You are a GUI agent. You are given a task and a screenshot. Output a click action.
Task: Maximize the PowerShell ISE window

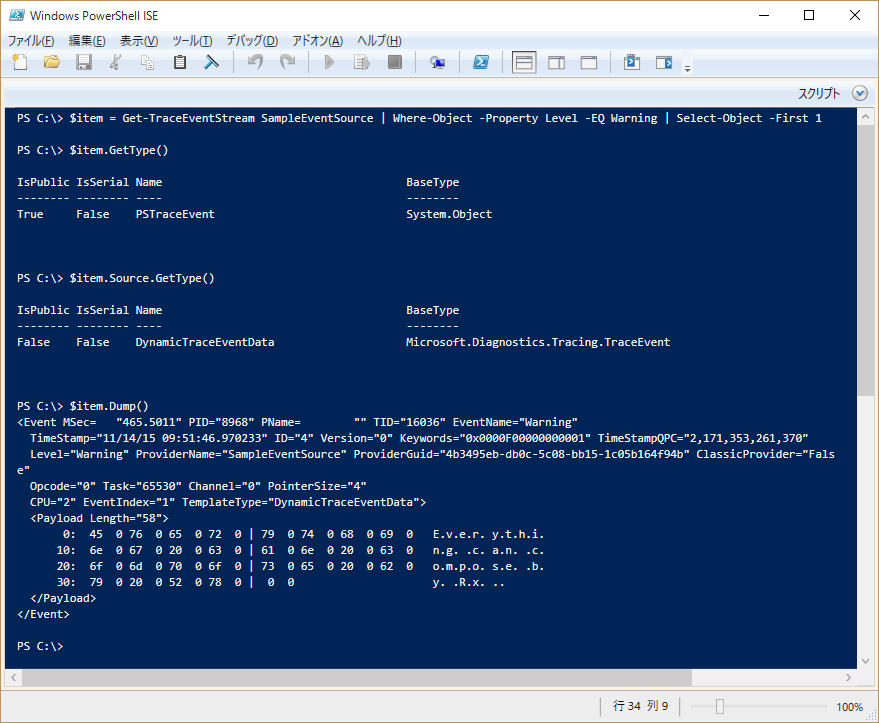809,15
